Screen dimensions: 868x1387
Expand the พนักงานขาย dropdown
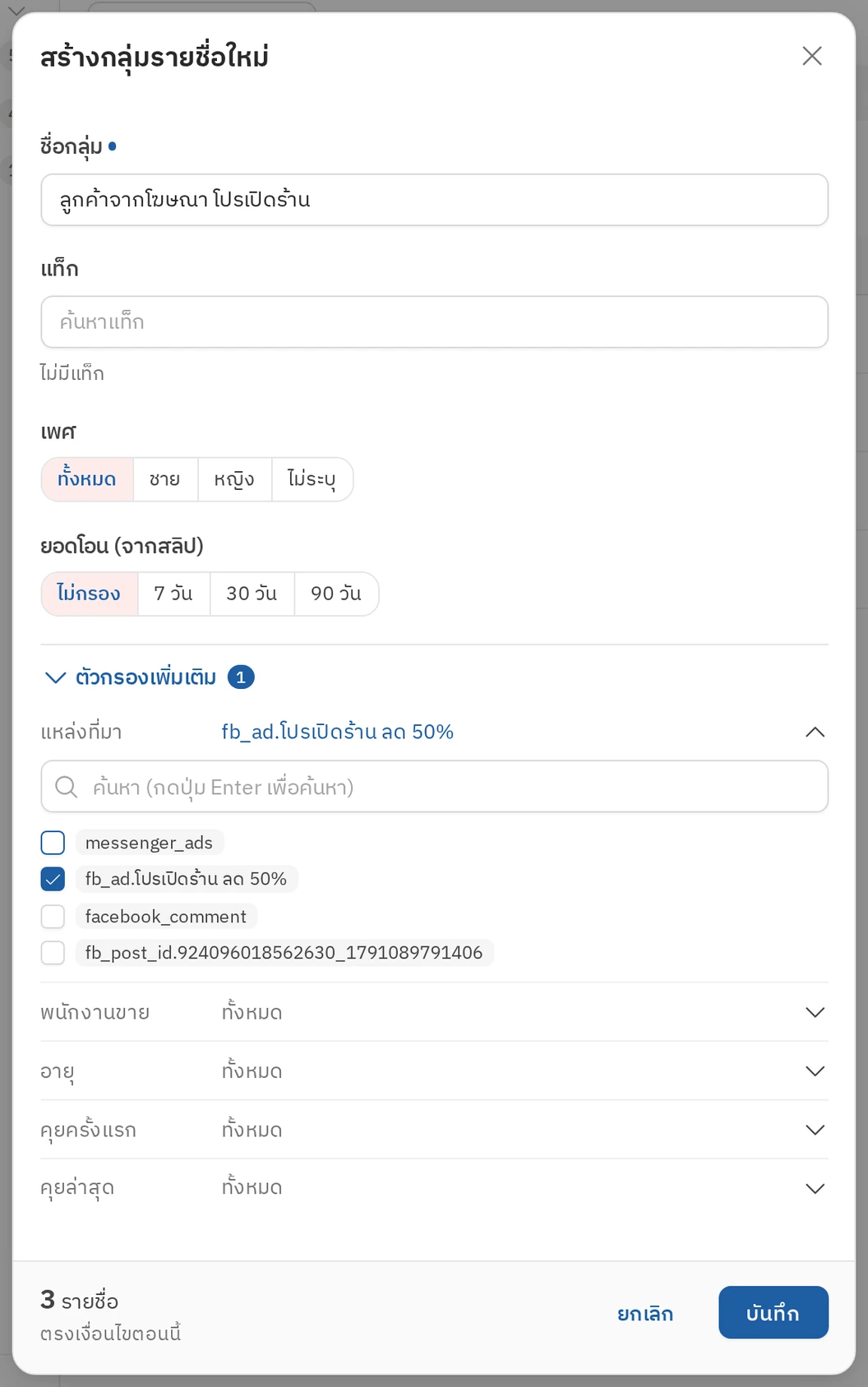click(815, 1012)
